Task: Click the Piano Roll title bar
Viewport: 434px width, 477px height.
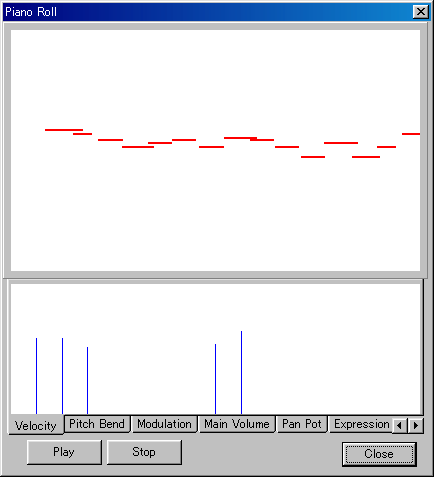Action: 207,12
